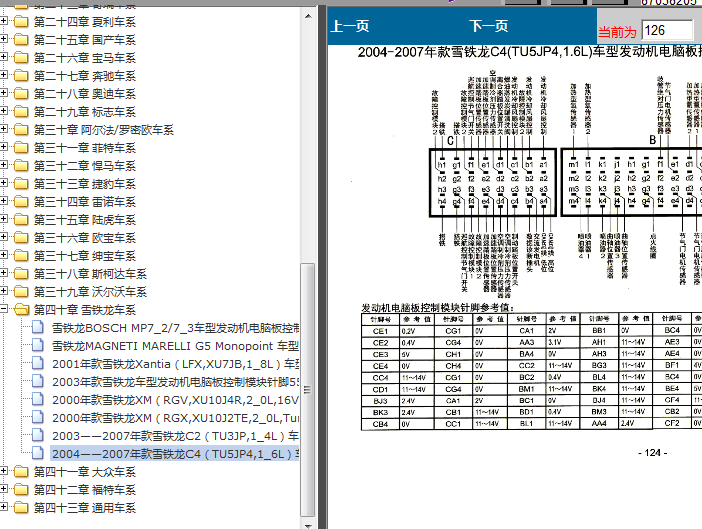
Task: Click the folder icon of 第四十二章 福特车系
Action: (x=21, y=489)
